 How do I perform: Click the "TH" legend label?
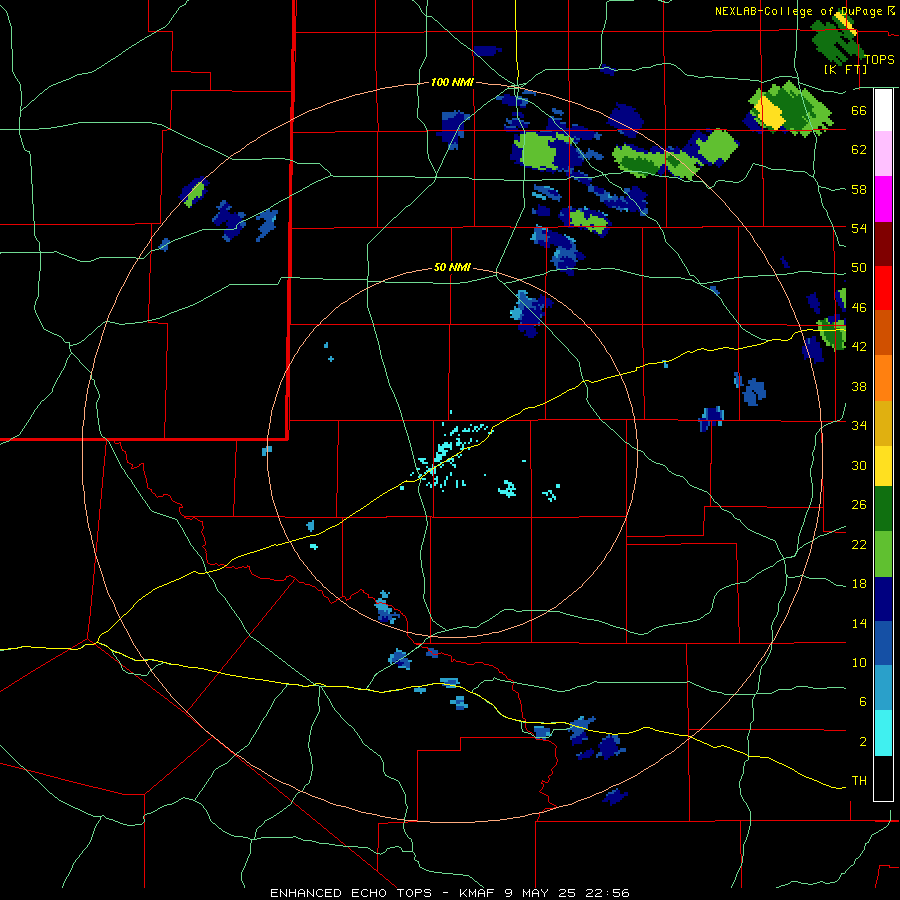pyautogui.click(x=859, y=781)
